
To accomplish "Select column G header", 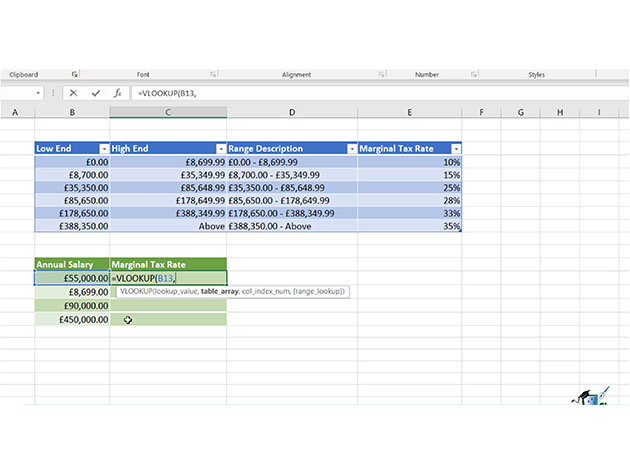I will (x=521, y=113).
